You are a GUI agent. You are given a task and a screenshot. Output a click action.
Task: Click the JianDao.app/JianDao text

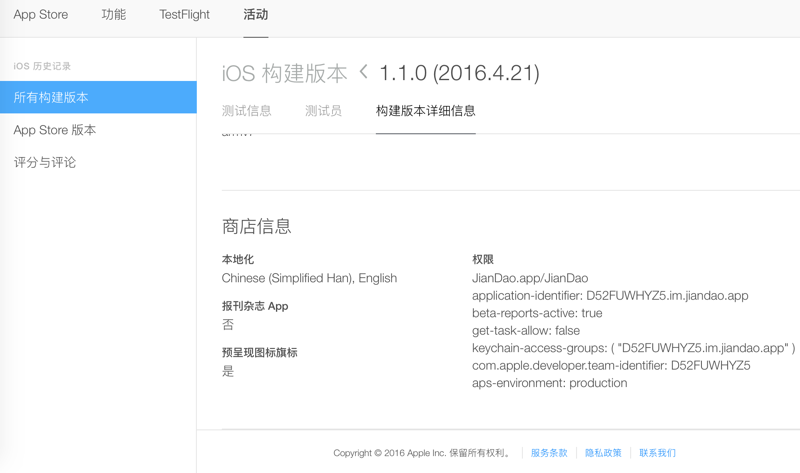point(530,278)
